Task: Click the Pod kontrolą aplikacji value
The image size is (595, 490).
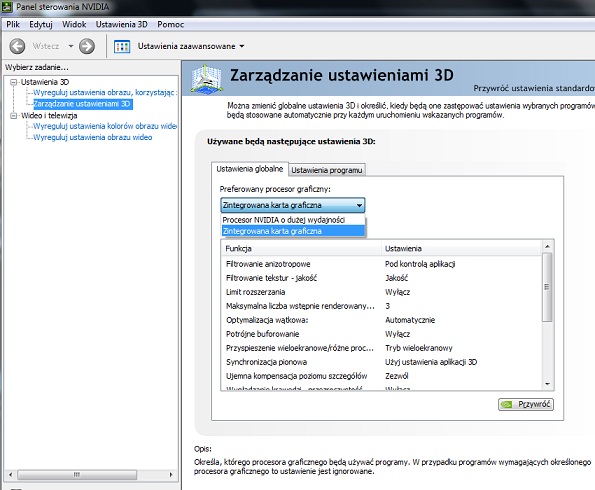Action: [x=420, y=264]
